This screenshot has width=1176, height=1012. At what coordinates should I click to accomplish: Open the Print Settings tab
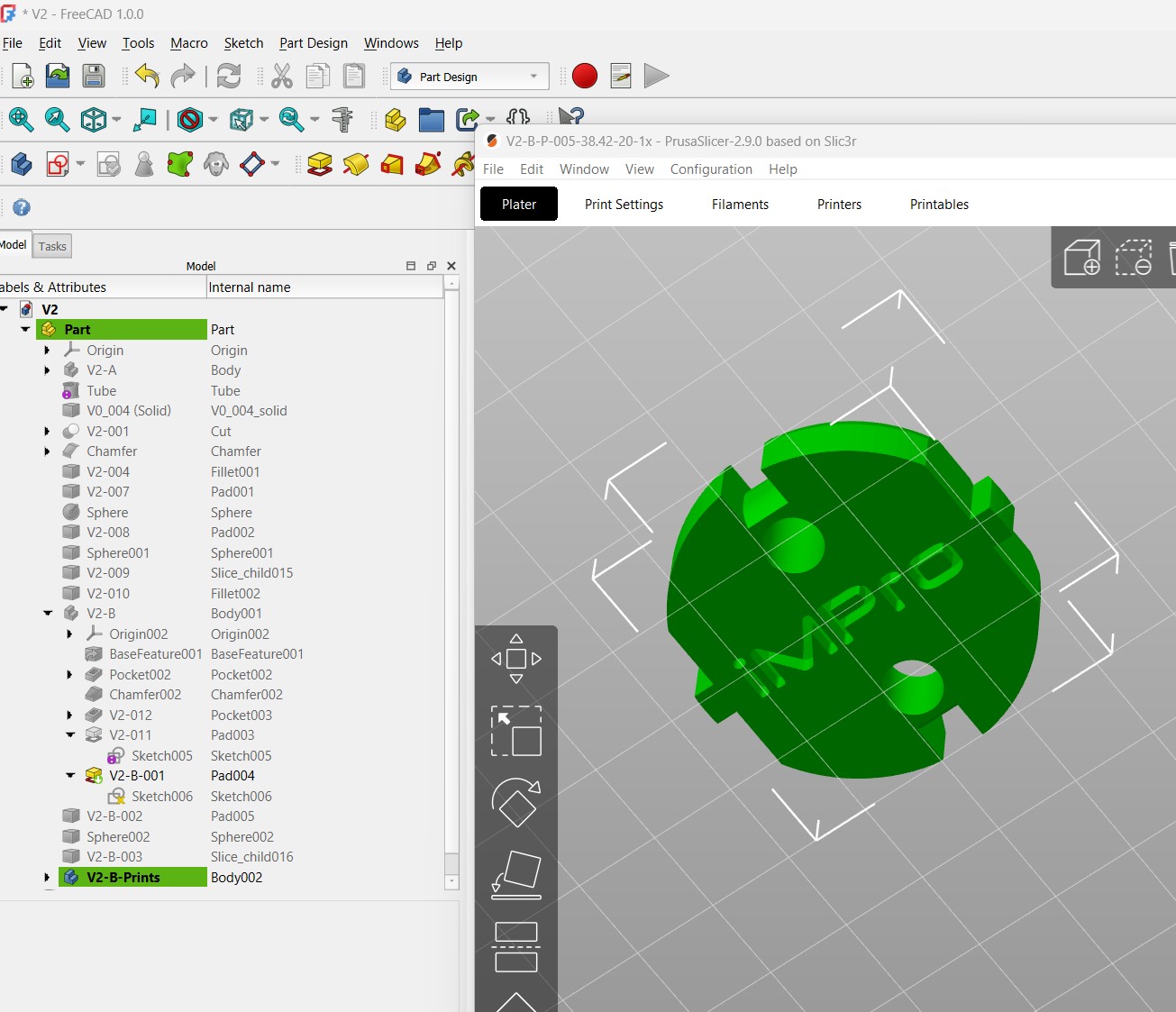click(624, 205)
